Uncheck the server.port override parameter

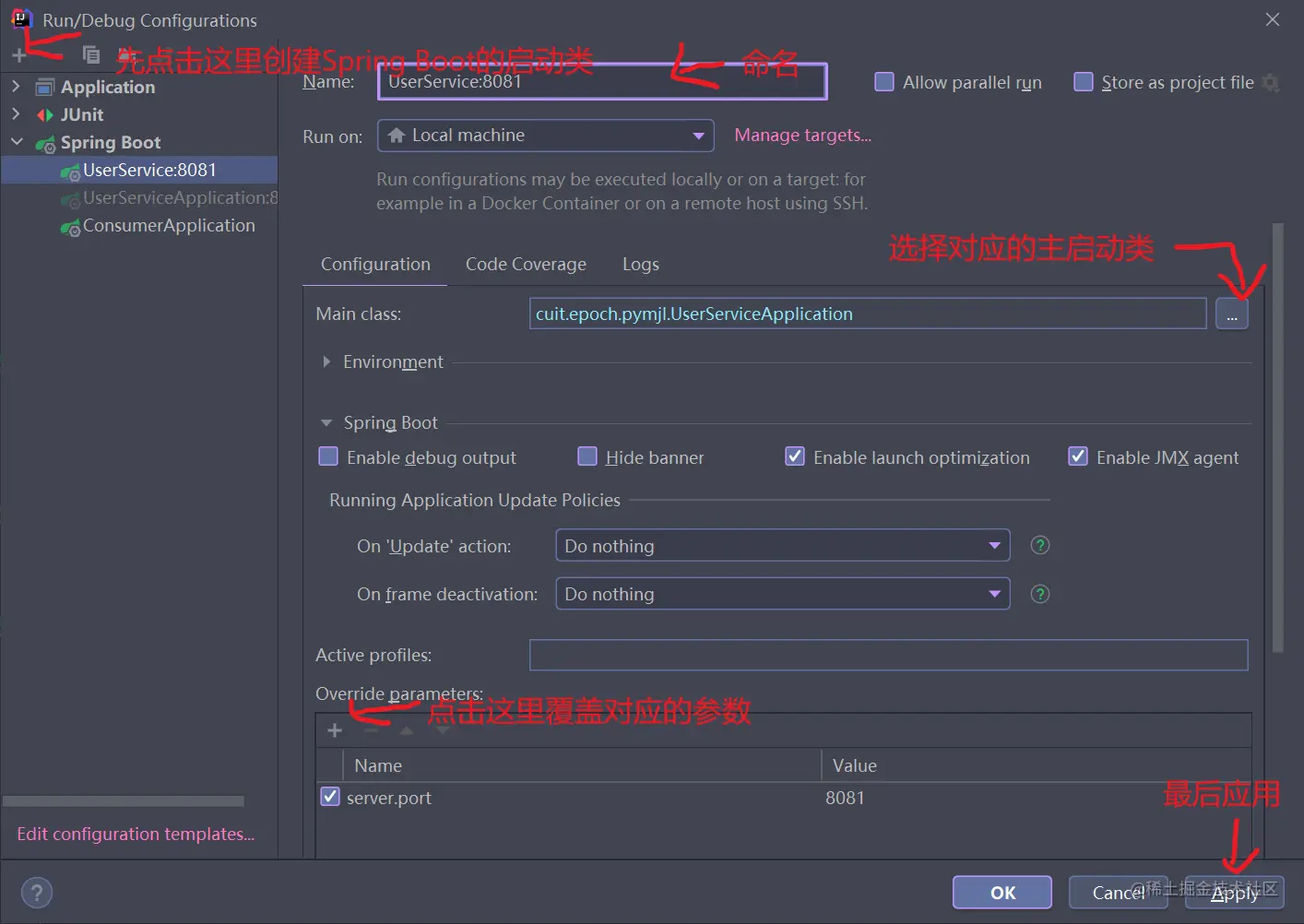pyautogui.click(x=329, y=797)
